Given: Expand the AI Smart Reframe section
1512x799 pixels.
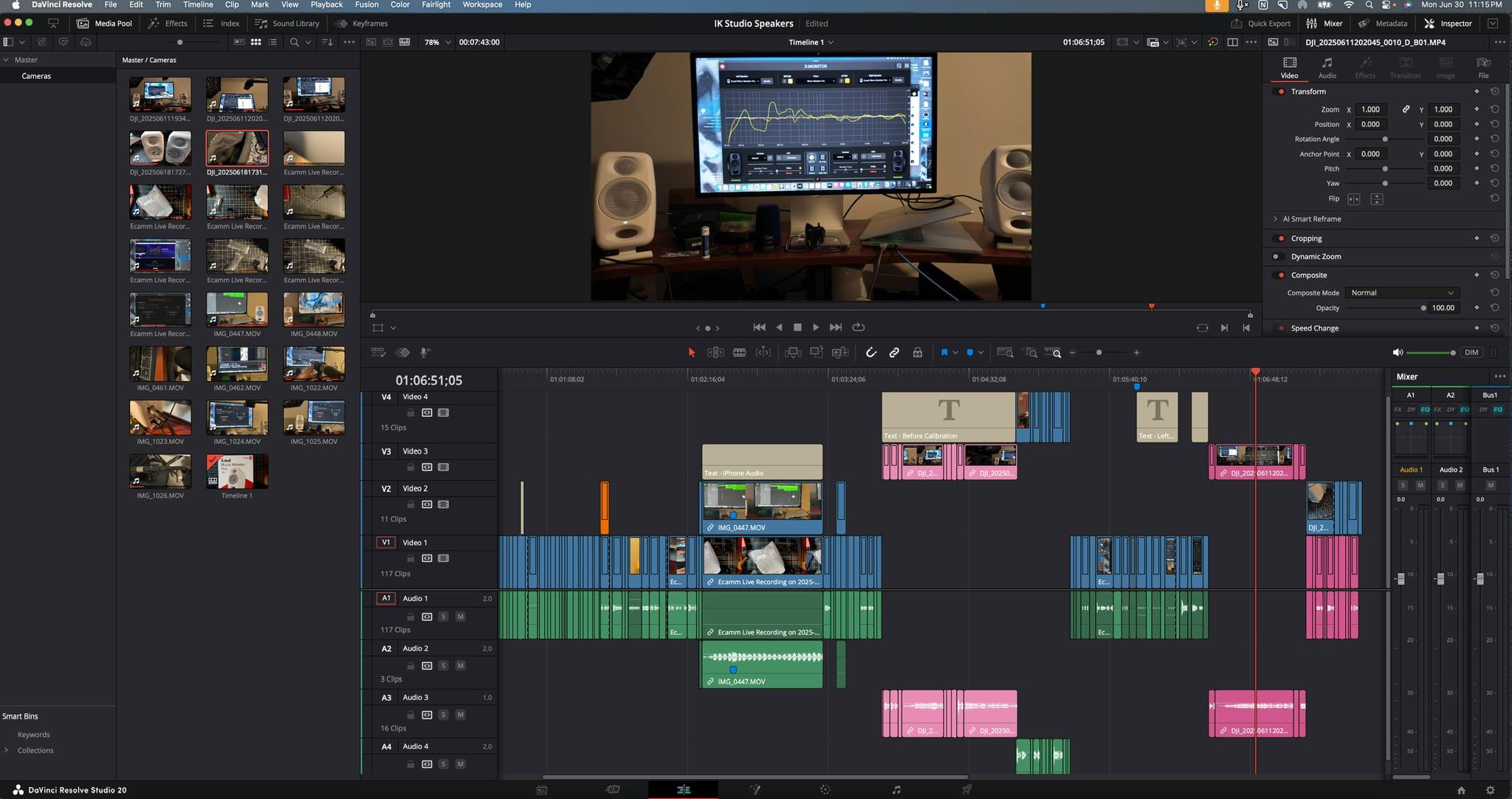Looking at the screenshot, I should [x=1275, y=219].
